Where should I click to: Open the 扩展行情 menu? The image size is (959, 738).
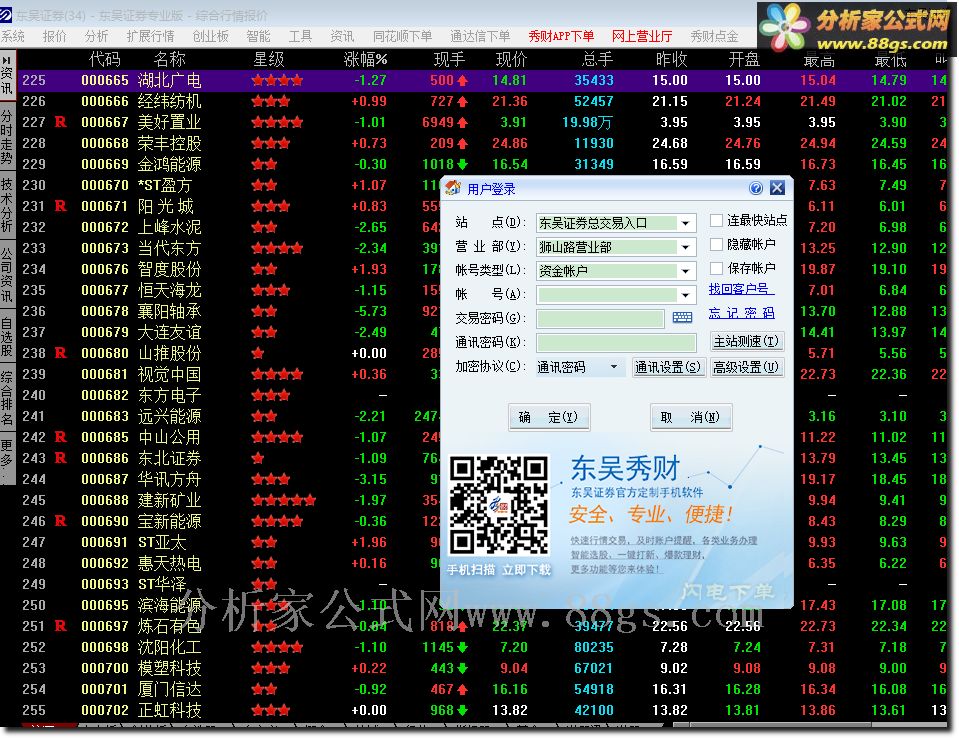click(x=150, y=37)
